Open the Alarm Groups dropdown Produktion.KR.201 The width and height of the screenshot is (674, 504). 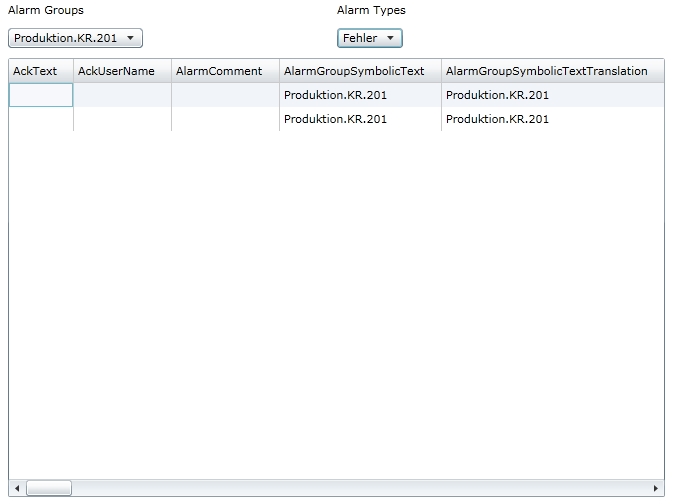pyautogui.click(x=76, y=38)
